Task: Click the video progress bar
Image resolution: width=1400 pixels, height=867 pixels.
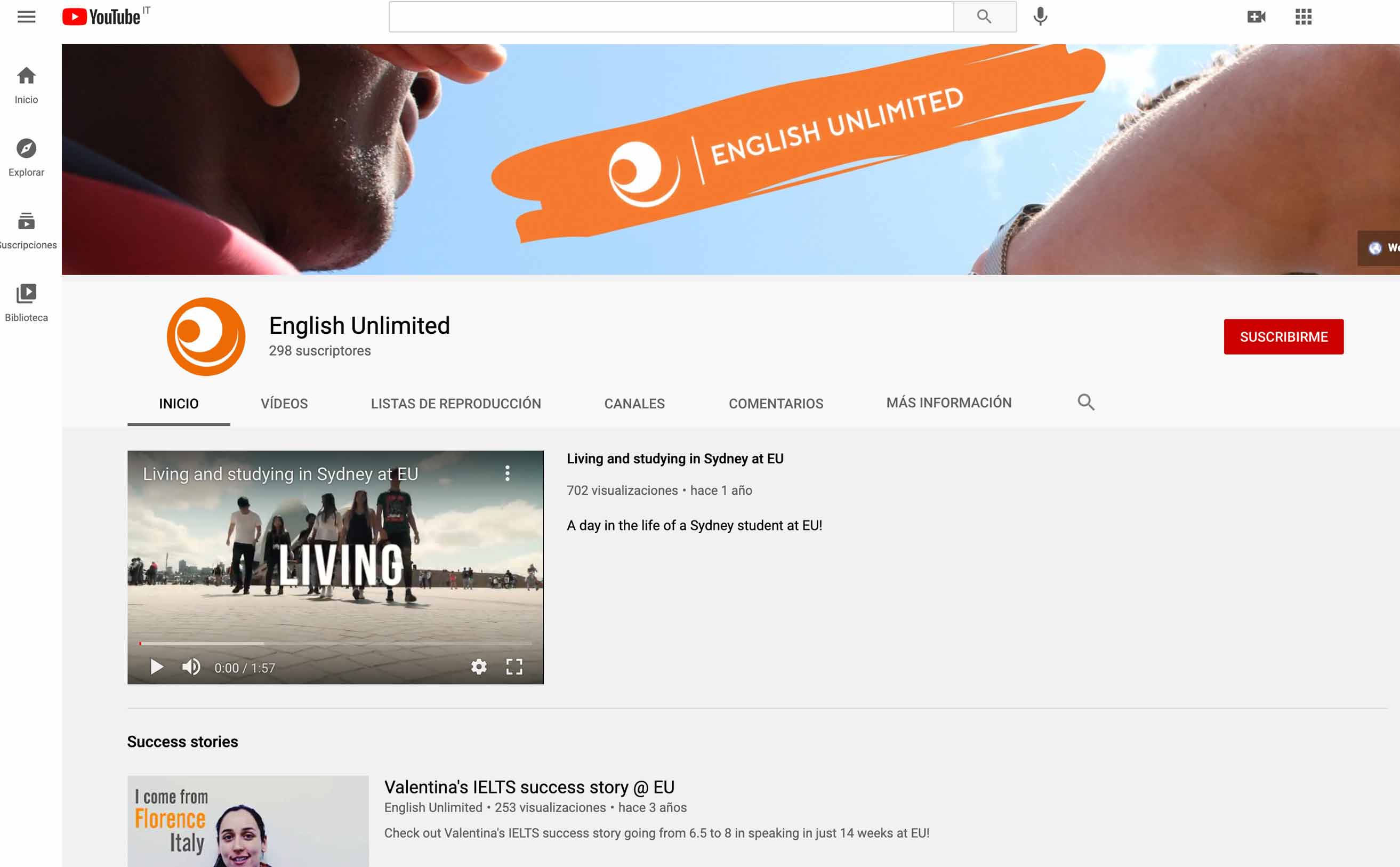Action: coord(335,644)
